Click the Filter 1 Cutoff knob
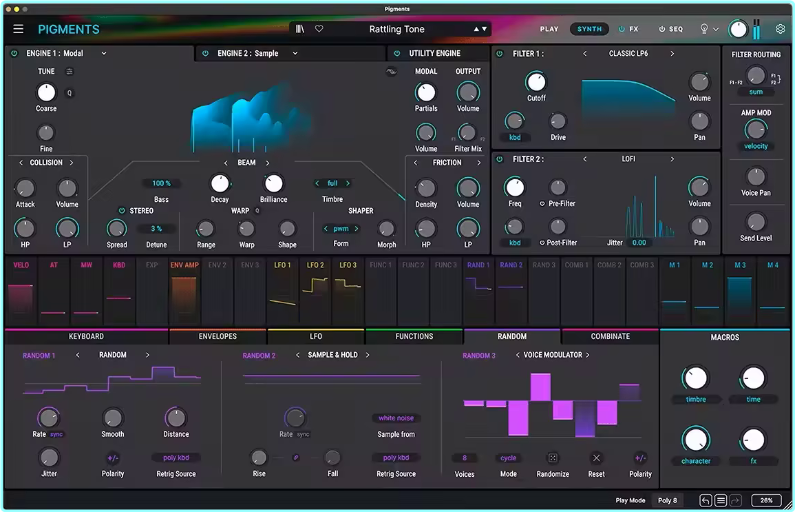The image size is (795, 512). tap(536, 82)
